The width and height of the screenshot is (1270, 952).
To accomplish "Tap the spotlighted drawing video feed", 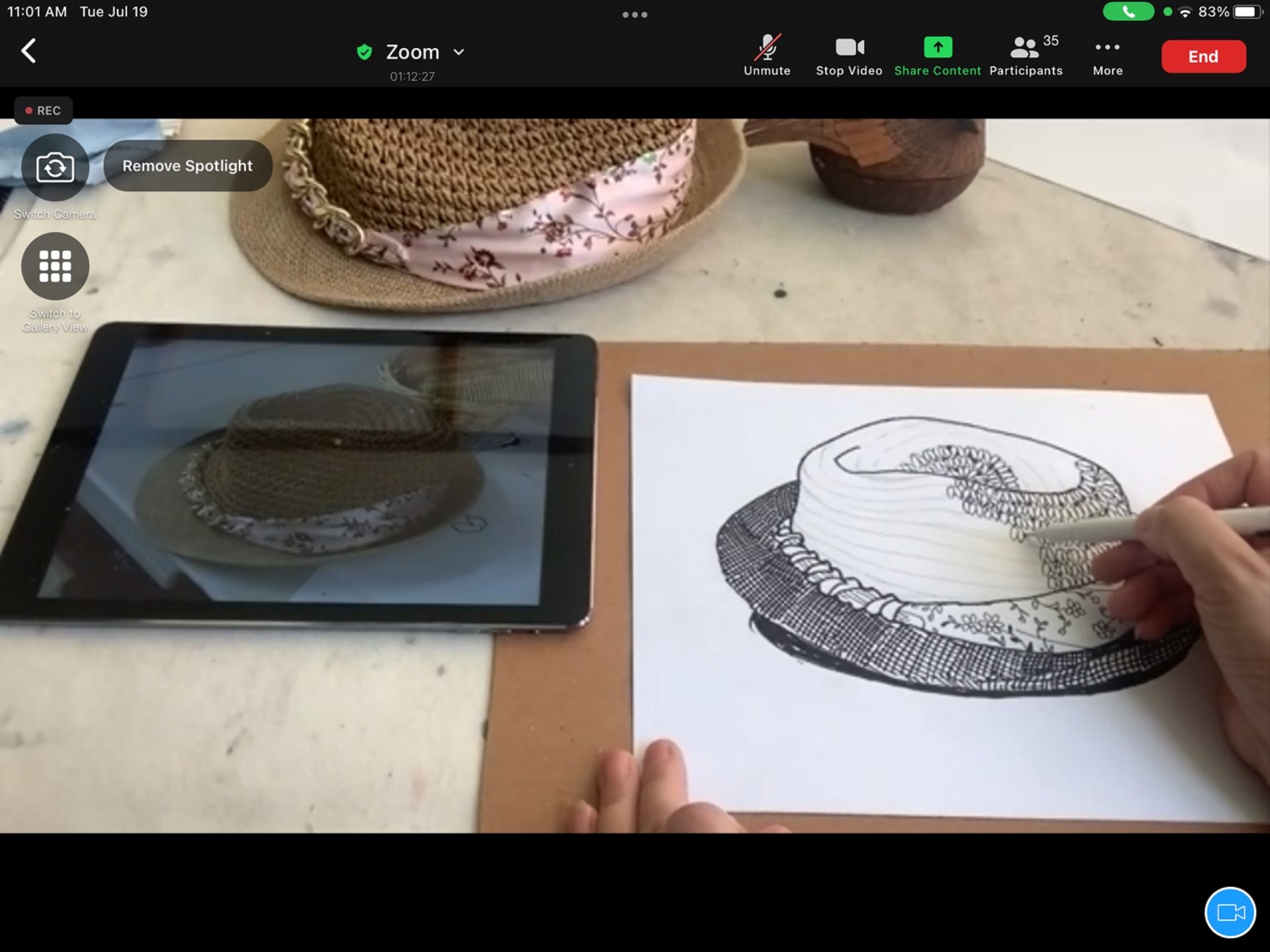I will point(635,476).
